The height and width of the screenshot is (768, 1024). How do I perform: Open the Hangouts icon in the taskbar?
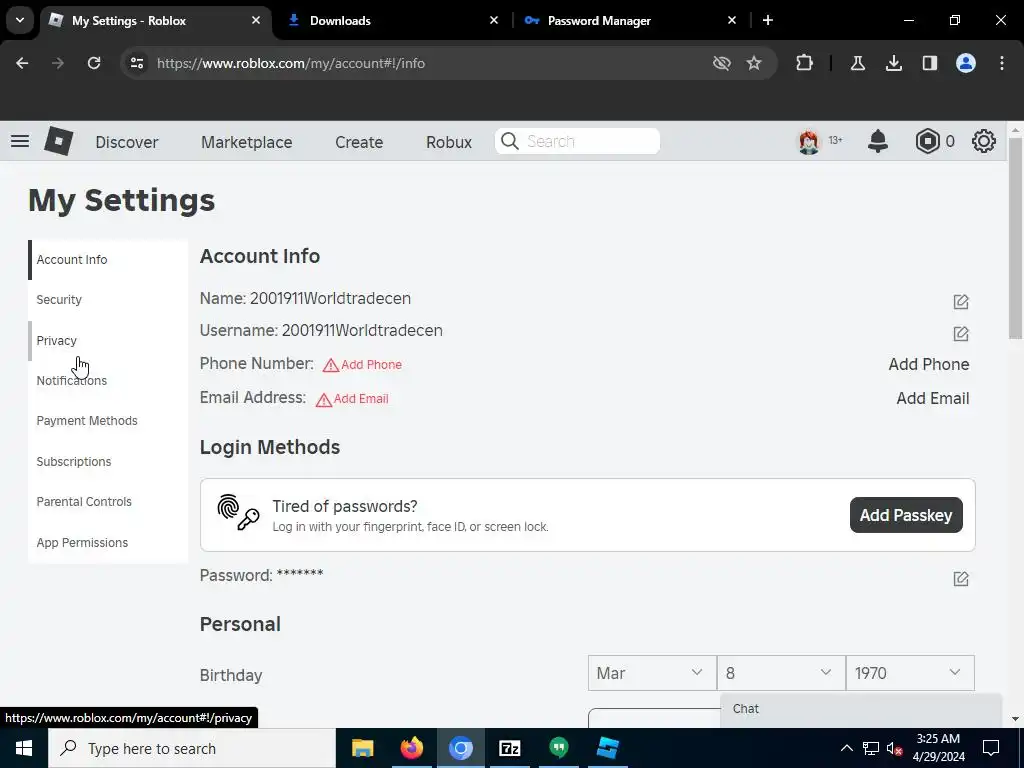point(558,748)
